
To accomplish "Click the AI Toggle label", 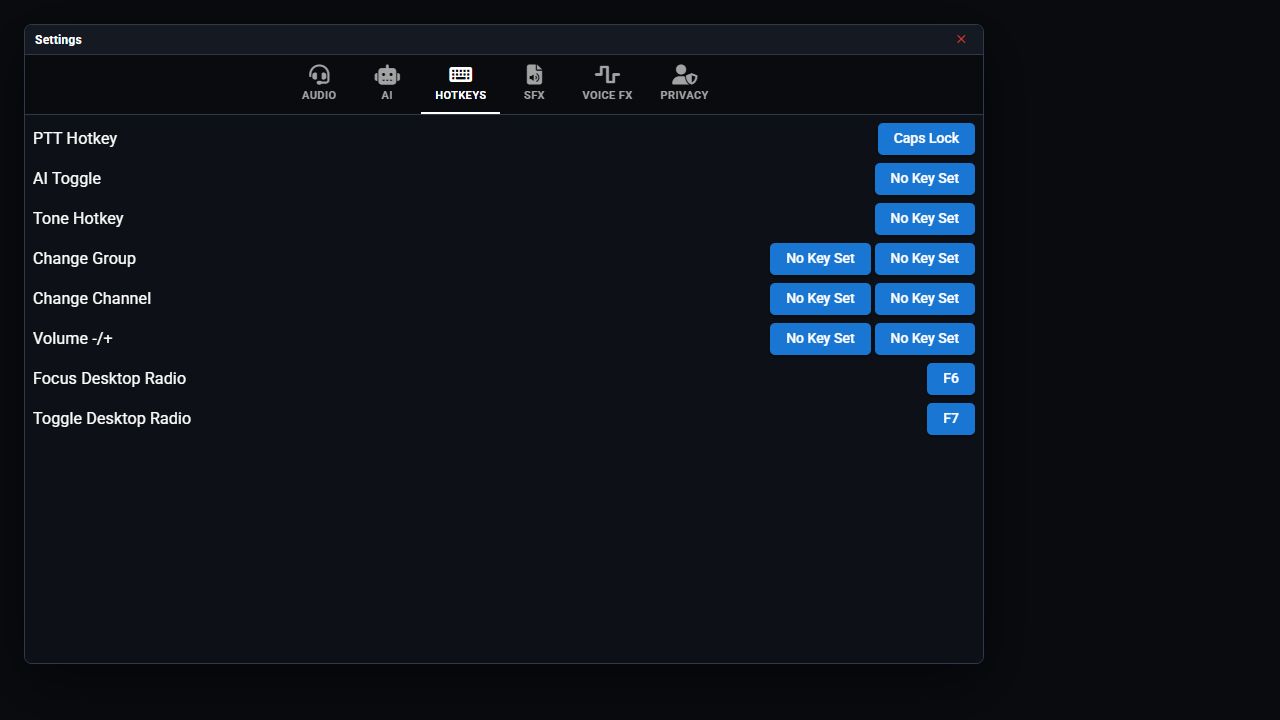I will pyautogui.click(x=67, y=179).
